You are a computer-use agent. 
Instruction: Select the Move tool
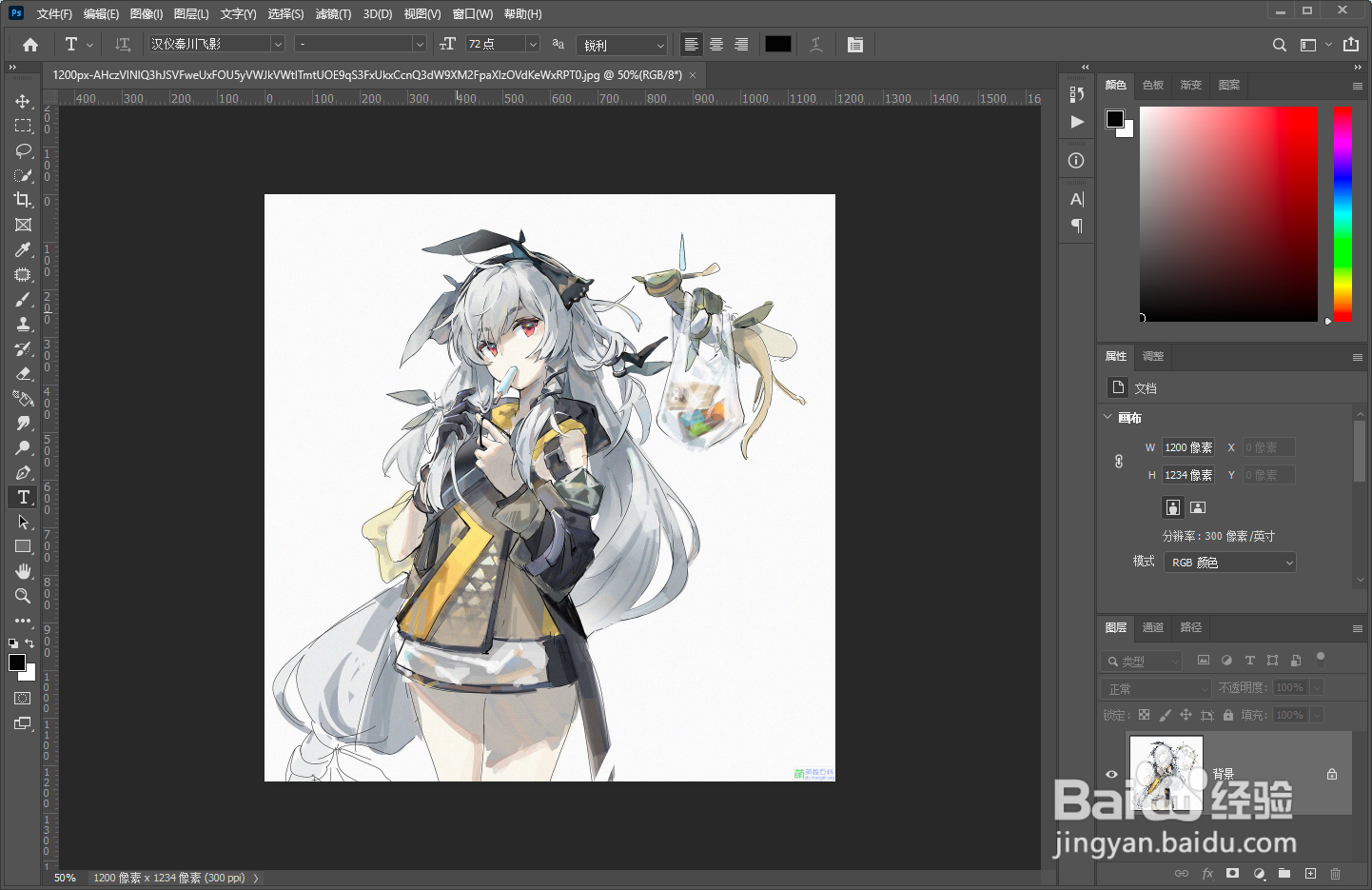pyautogui.click(x=23, y=101)
